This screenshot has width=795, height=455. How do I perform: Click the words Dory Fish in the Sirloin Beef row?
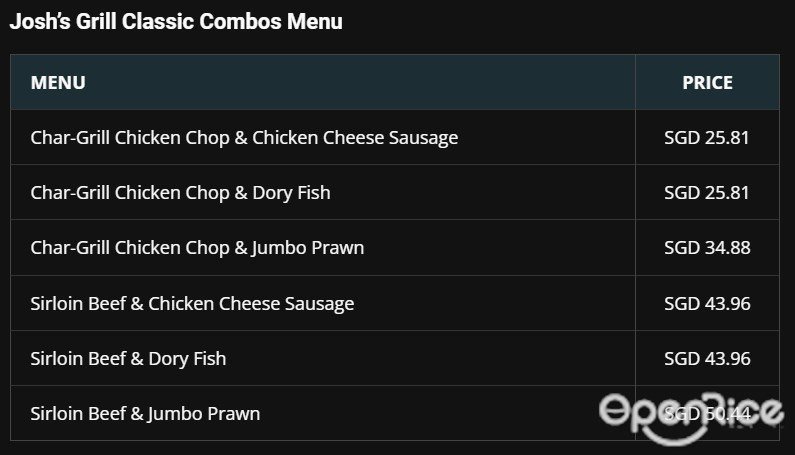pyautogui.click(x=187, y=359)
